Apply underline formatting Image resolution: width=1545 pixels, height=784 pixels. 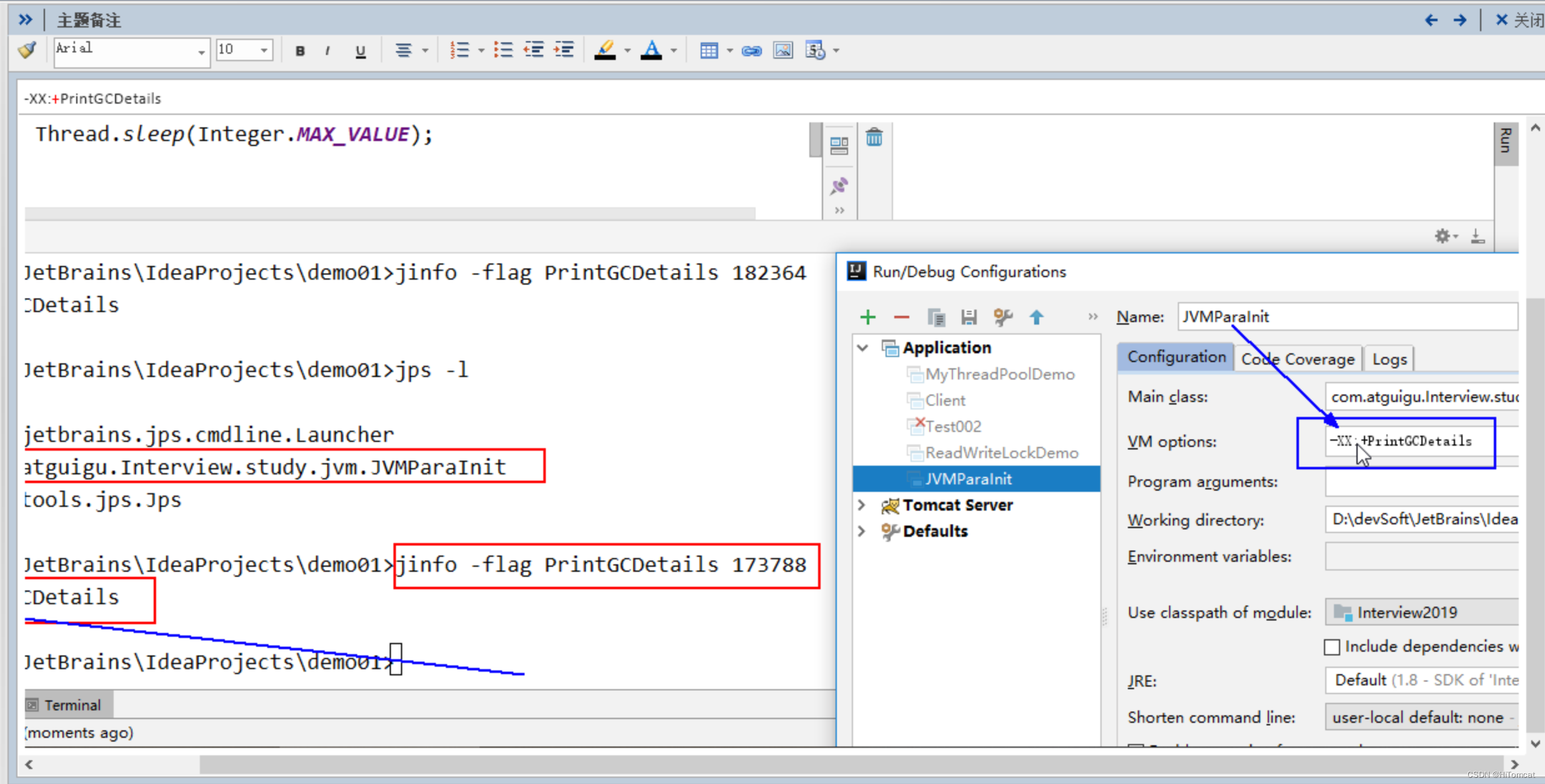tap(360, 51)
